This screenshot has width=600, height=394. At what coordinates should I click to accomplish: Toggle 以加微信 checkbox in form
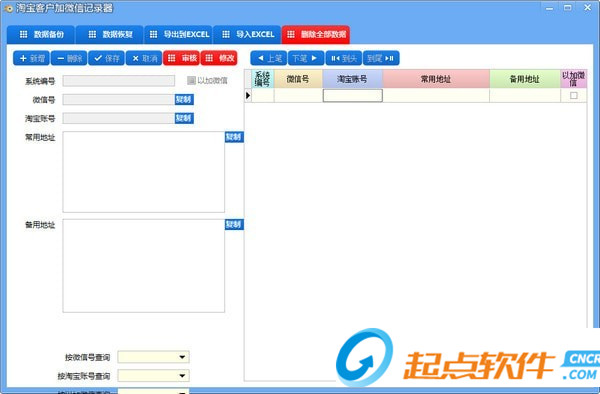pos(191,80)
